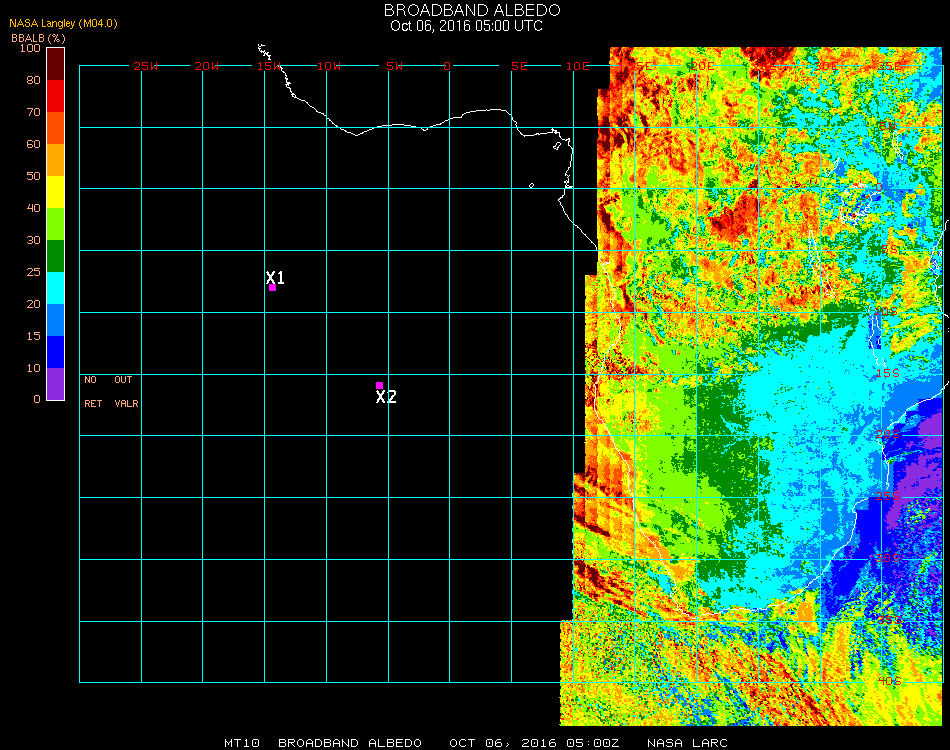Click the legend value 80

[x=33, y=80]
